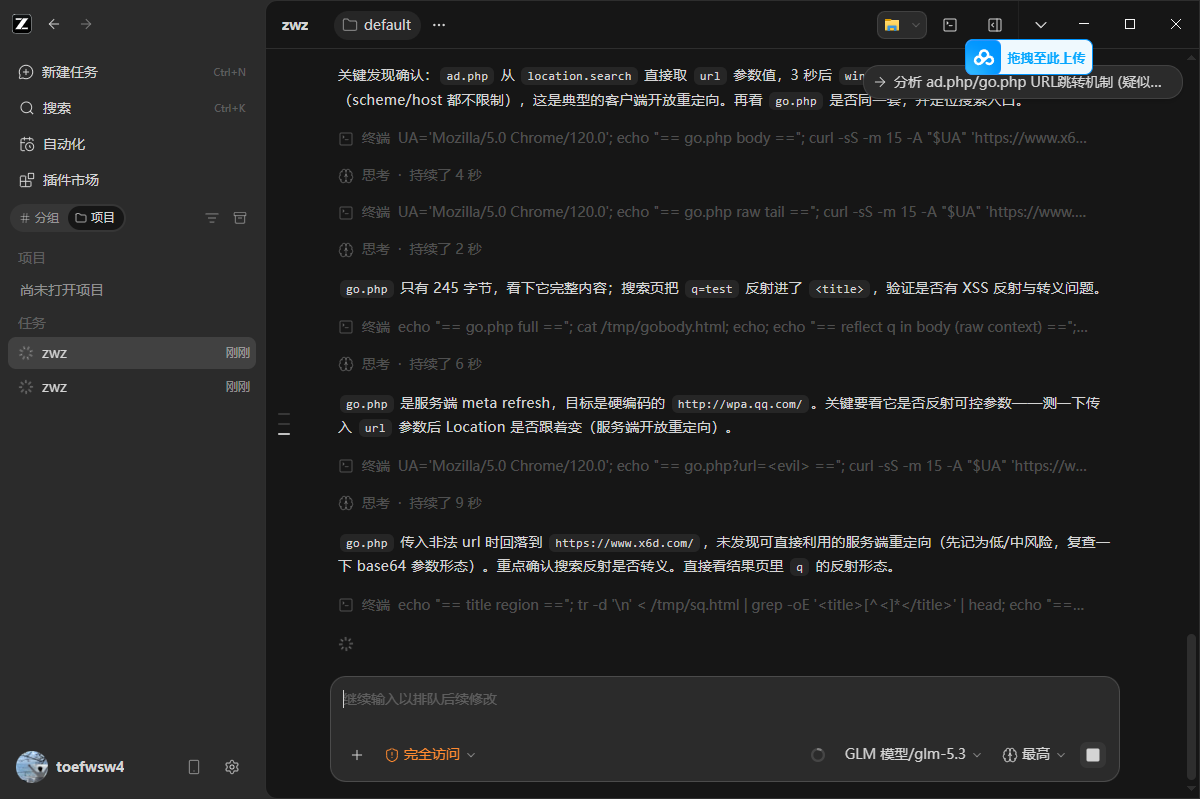Open settings gear icon
The image size is (1200, 799).
click(x=232, y=767)
